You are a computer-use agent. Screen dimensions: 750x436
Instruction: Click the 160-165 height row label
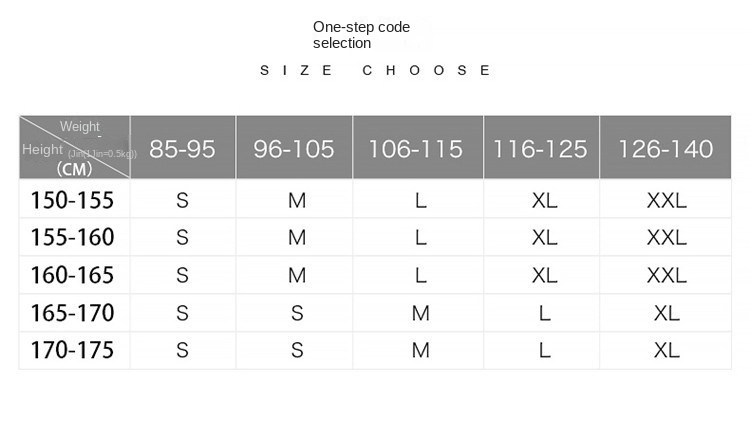72,275
